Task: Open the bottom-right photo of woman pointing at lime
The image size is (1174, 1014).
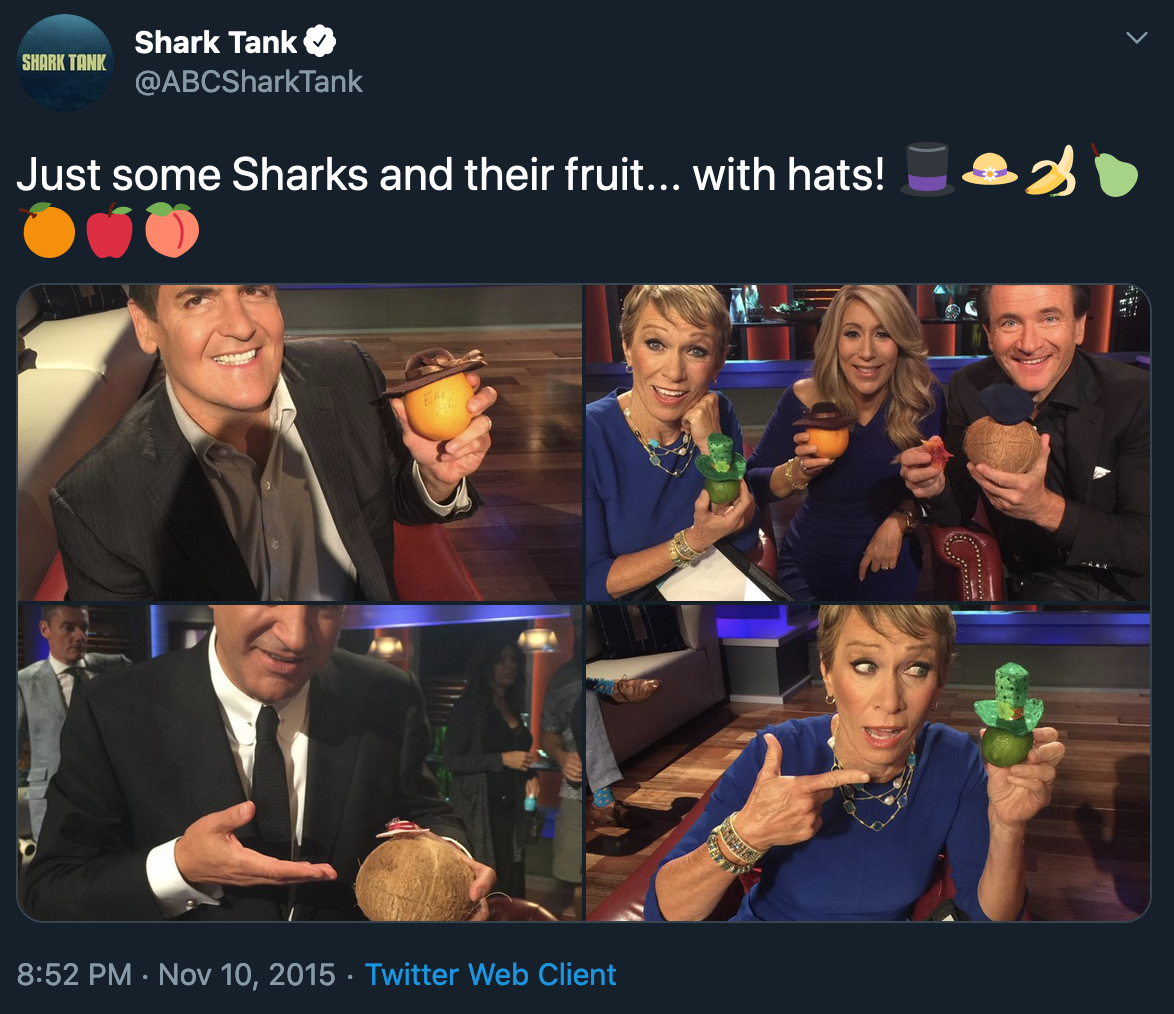Action: (x=867, y=762)
